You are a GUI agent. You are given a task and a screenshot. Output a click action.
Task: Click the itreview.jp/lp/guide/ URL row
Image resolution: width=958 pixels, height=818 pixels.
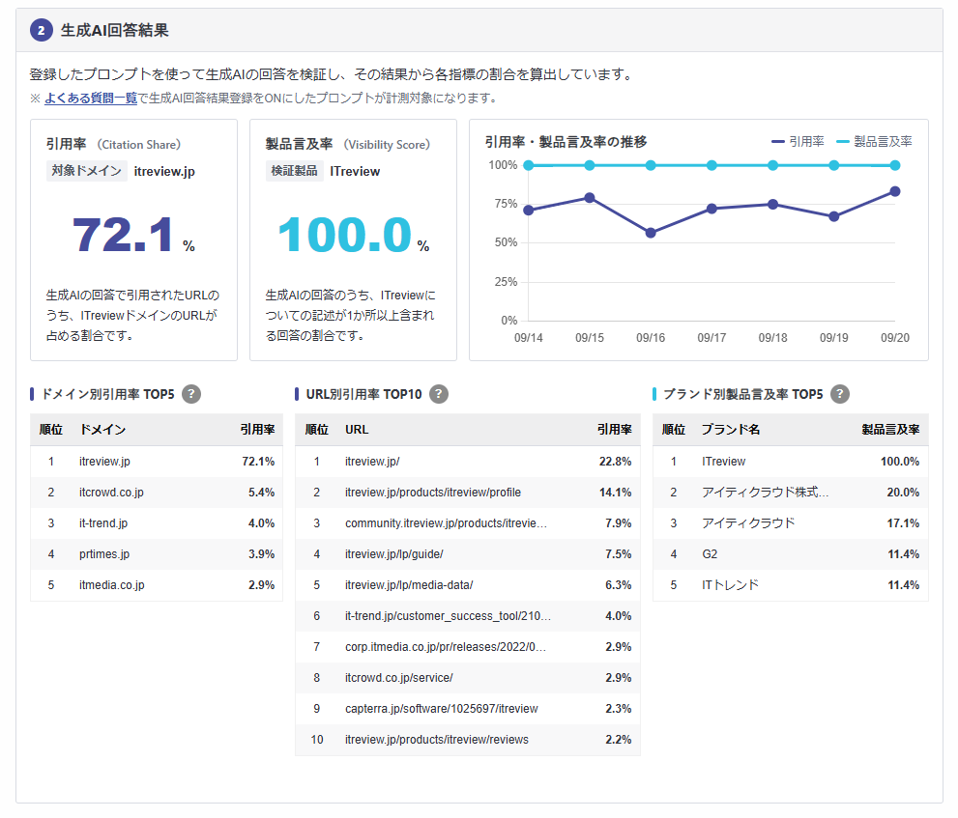click(468, 554)
